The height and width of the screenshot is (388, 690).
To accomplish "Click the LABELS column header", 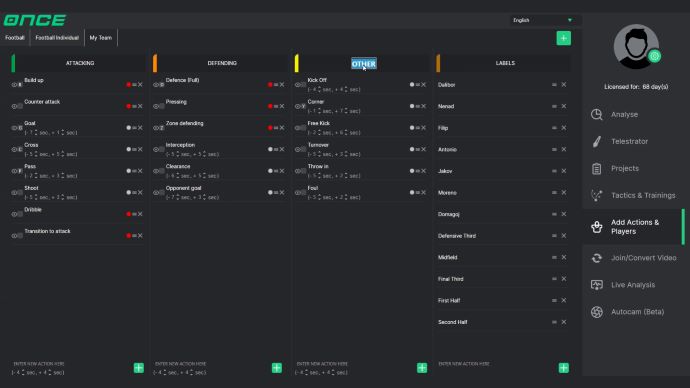I will point(505,63).
